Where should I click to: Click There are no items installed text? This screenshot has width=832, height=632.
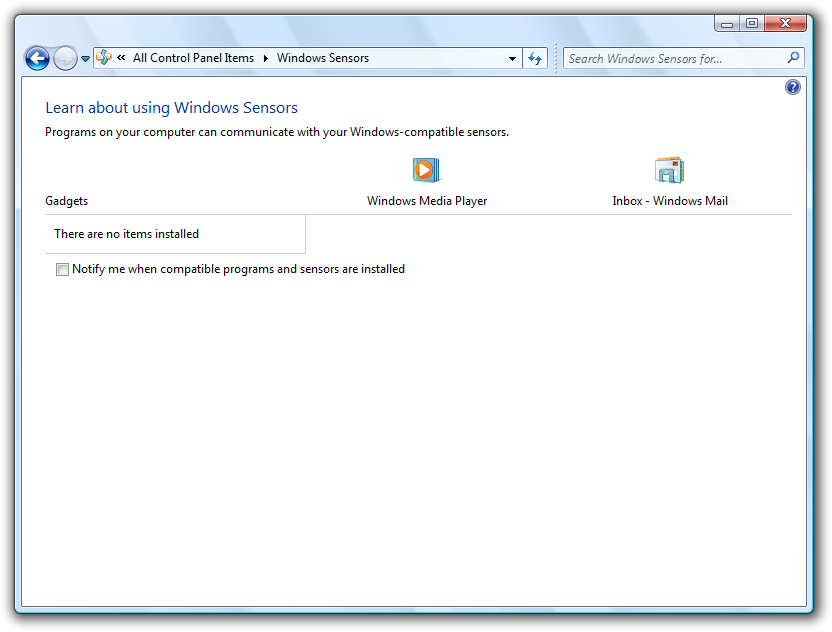[x=126, y=234]
